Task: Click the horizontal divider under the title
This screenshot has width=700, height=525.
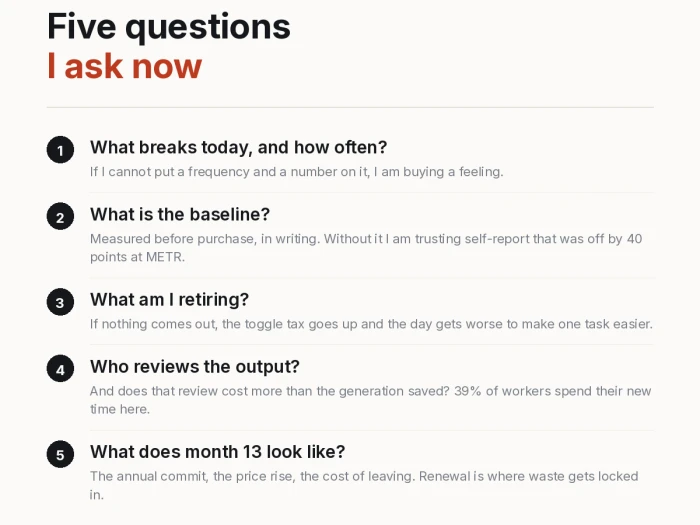Action: 350,108
